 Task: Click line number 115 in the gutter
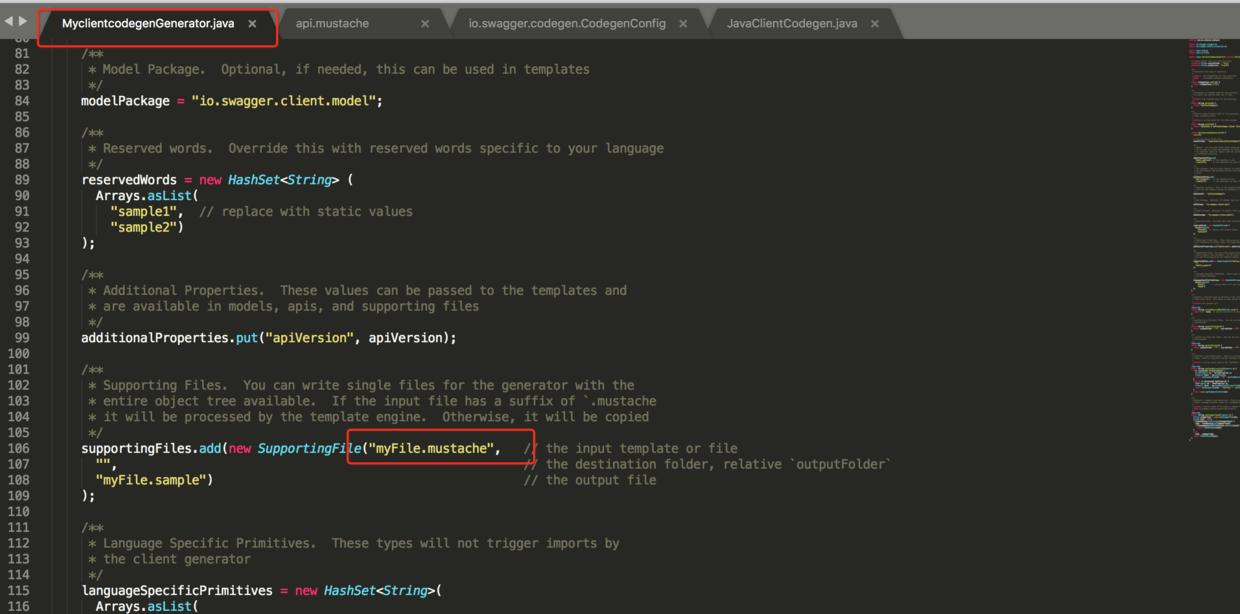[x=18, y=590]
